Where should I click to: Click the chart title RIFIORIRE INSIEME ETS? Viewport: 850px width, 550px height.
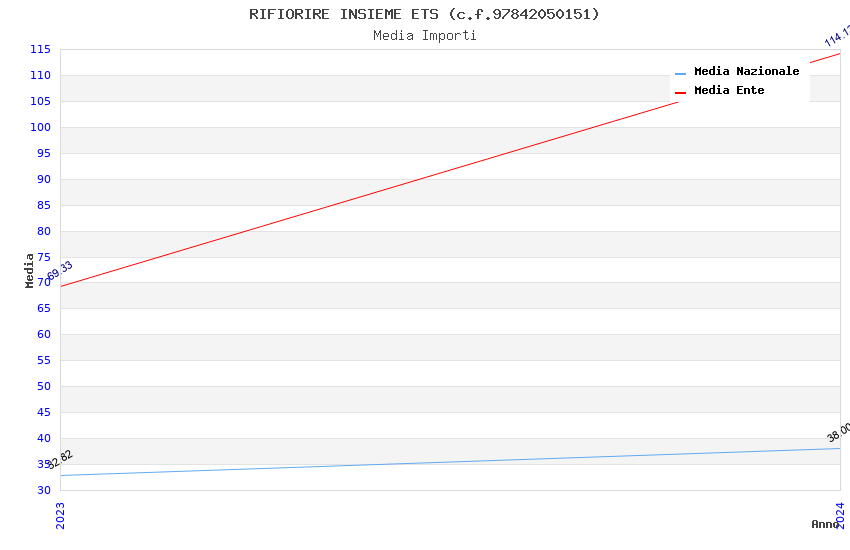[424, 14]
